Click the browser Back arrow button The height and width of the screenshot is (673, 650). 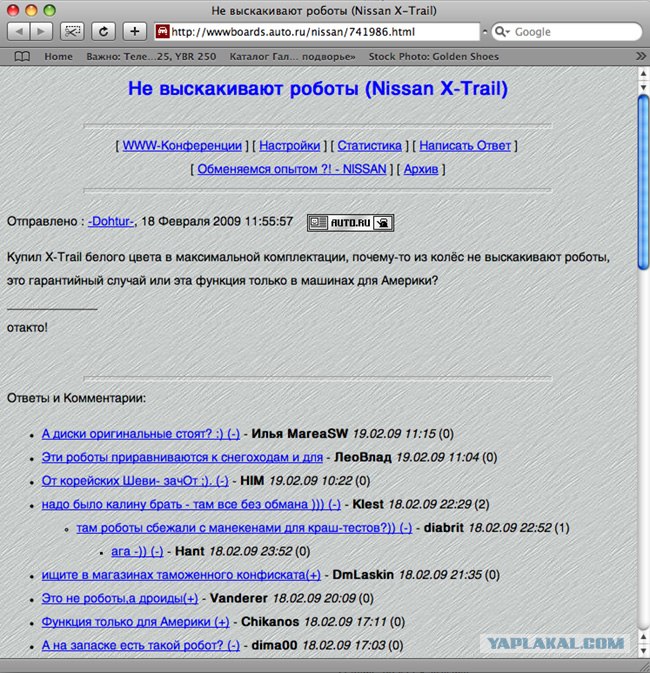pyautogui.click(x=19, y=32)
